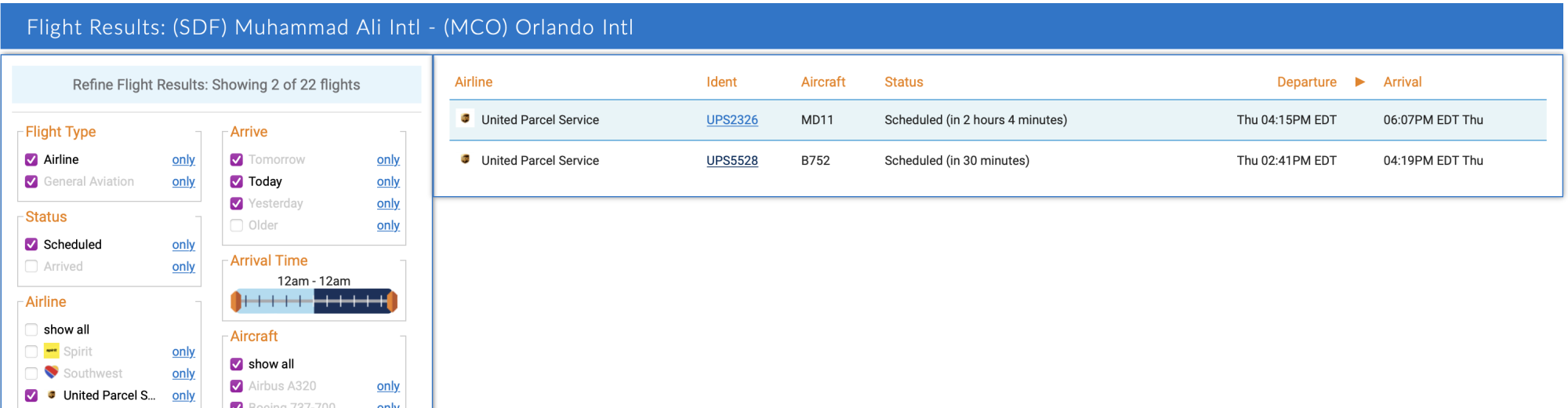Click the orange sort arrow beside Departure

(1360, 82)
